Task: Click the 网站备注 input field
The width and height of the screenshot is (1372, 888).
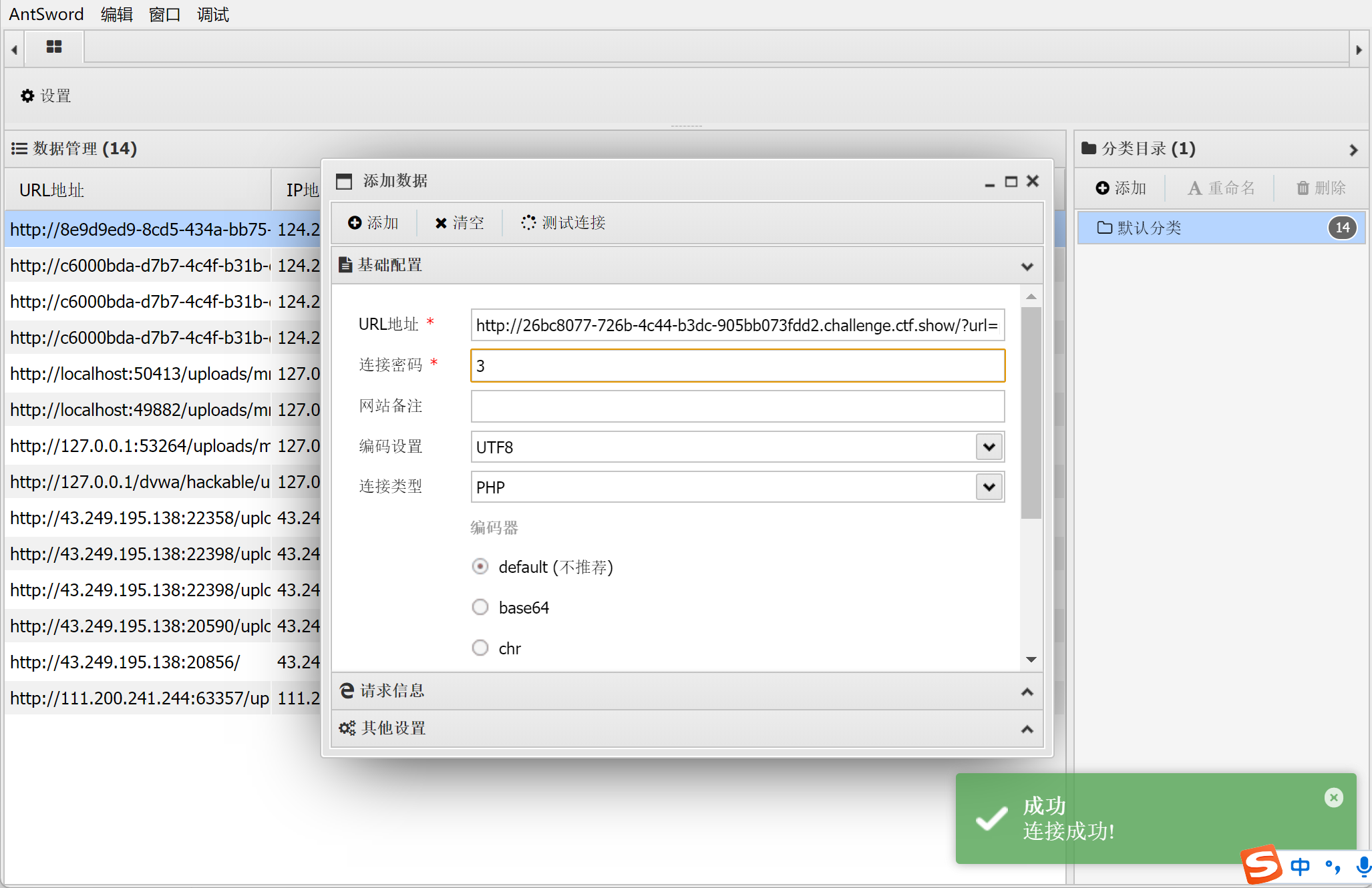Action: (737, 407)
